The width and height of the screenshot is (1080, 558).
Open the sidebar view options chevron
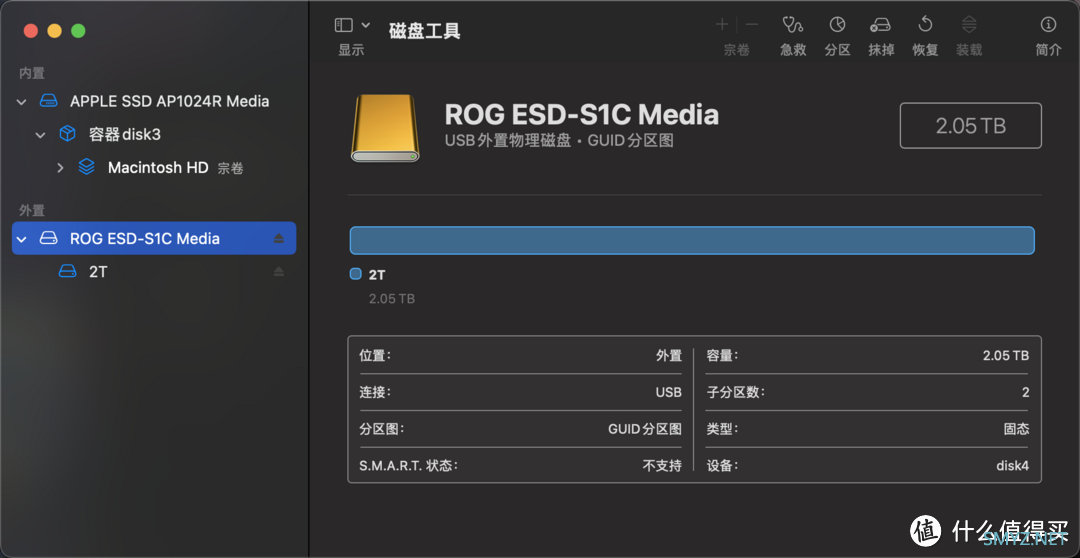[366, 25]
